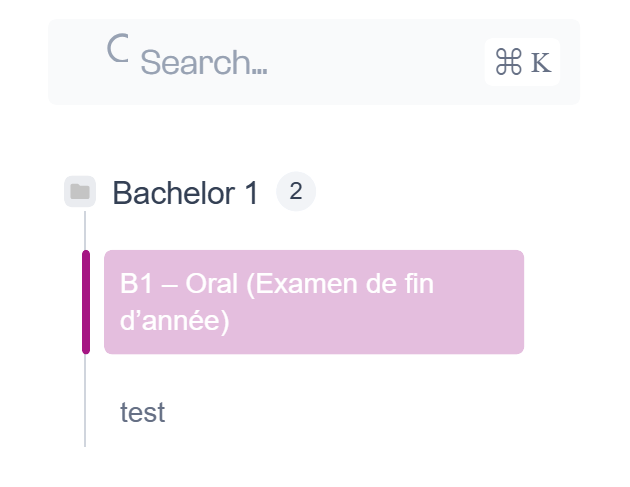Open the test item

point(143,413)
